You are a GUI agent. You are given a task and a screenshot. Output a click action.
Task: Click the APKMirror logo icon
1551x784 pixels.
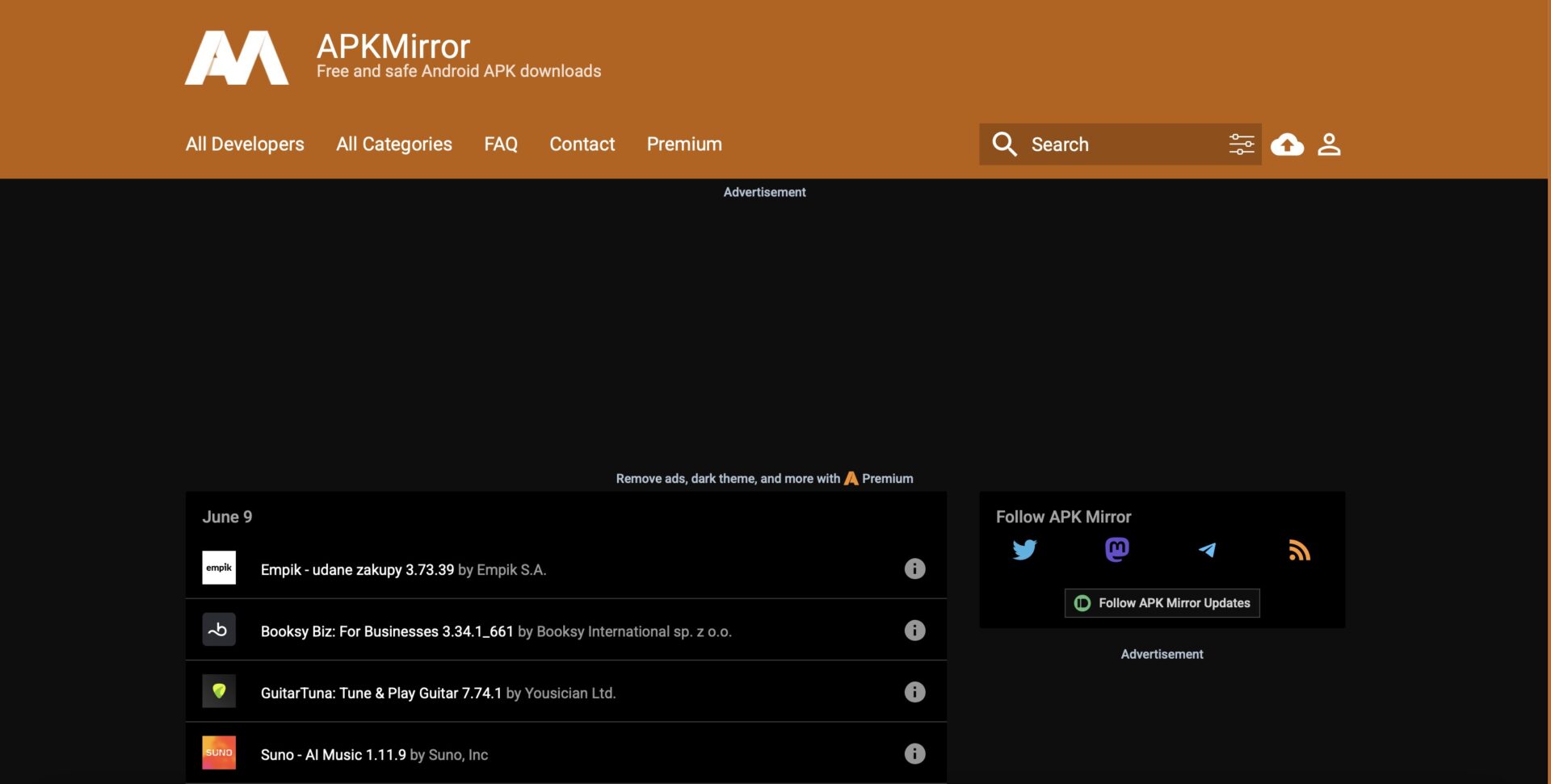[x=237, y=57]
